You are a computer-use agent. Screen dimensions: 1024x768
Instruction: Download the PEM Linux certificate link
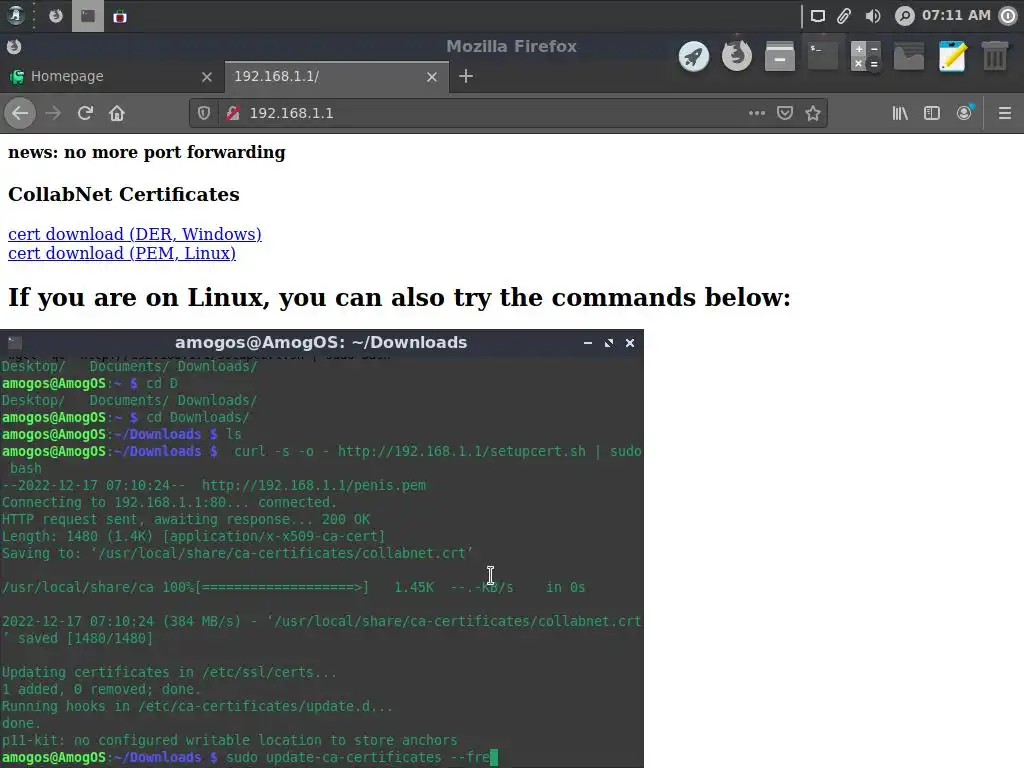coord(121,253)
